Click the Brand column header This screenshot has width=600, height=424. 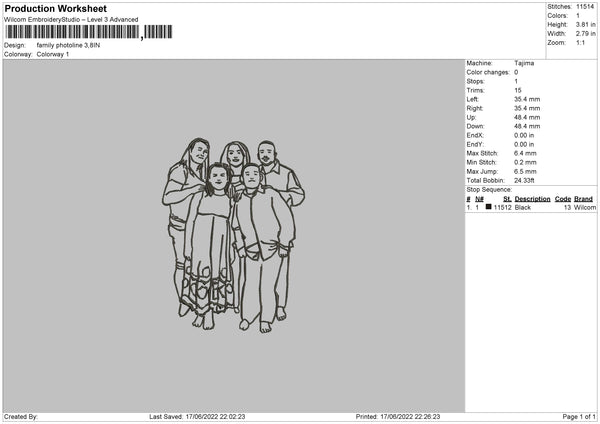pos(584,199)
